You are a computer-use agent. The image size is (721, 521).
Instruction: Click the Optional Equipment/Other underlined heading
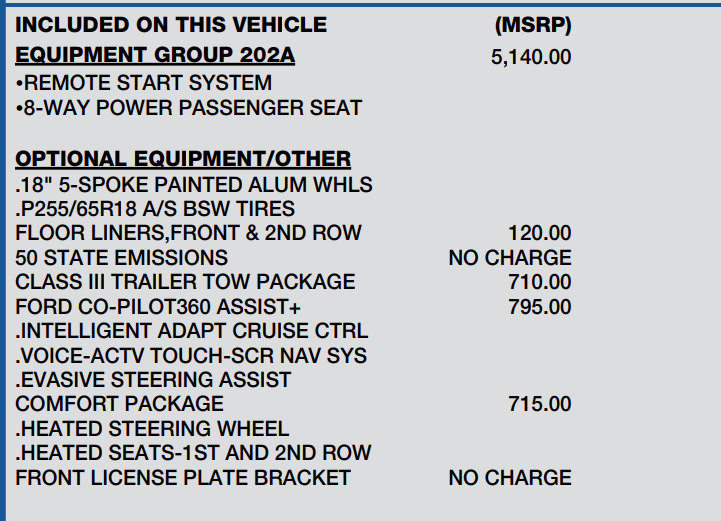click(x=183, y=159)
